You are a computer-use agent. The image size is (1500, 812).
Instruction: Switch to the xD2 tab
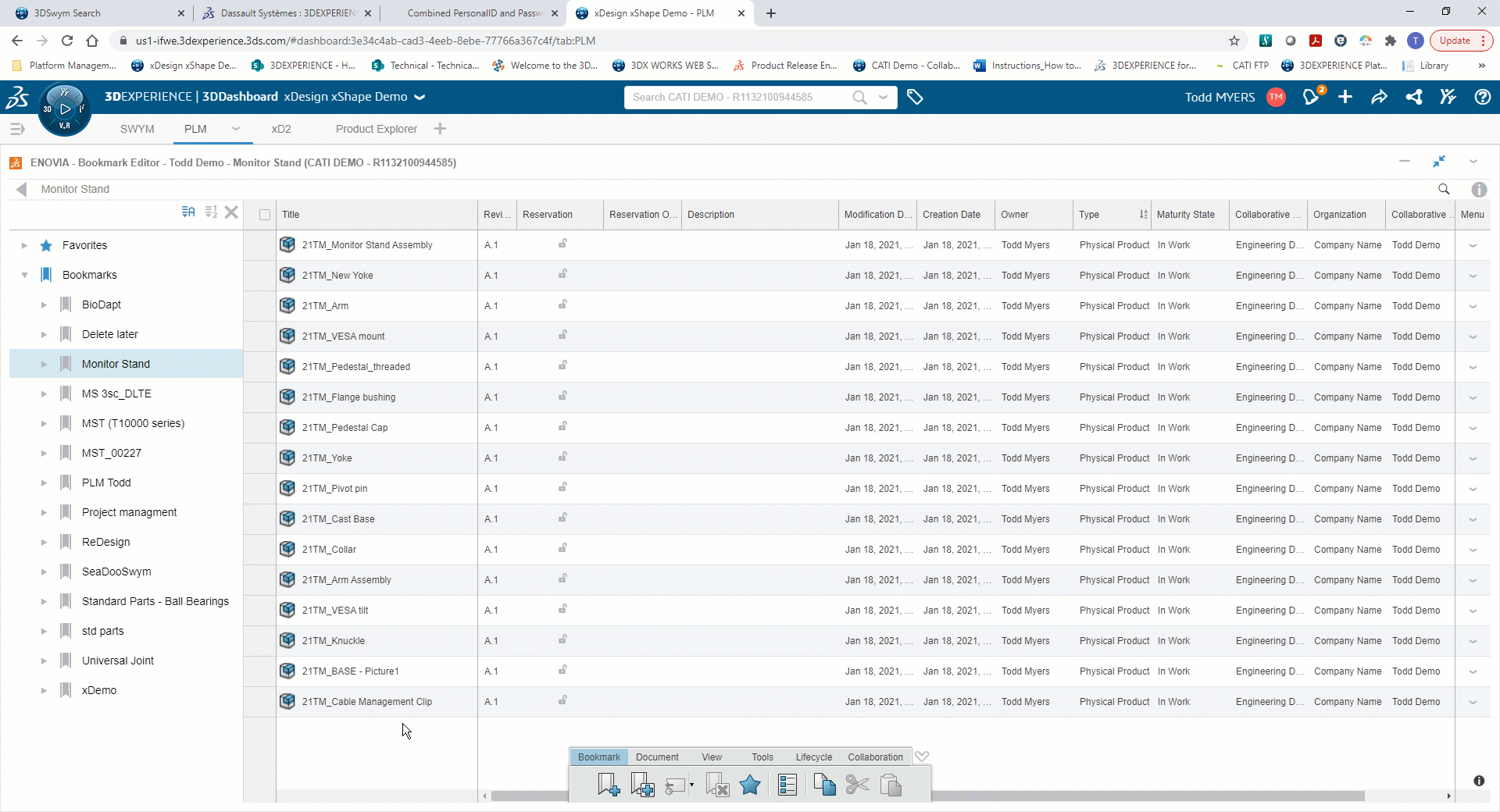tap(281, 129)
